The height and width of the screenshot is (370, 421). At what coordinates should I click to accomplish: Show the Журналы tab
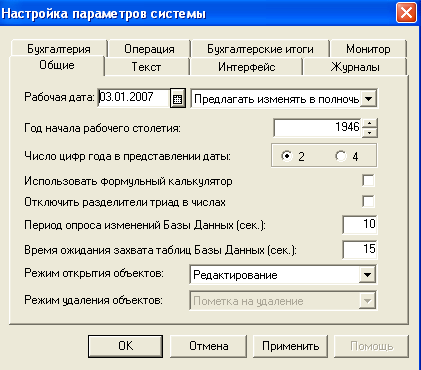(x=355, y=67)
